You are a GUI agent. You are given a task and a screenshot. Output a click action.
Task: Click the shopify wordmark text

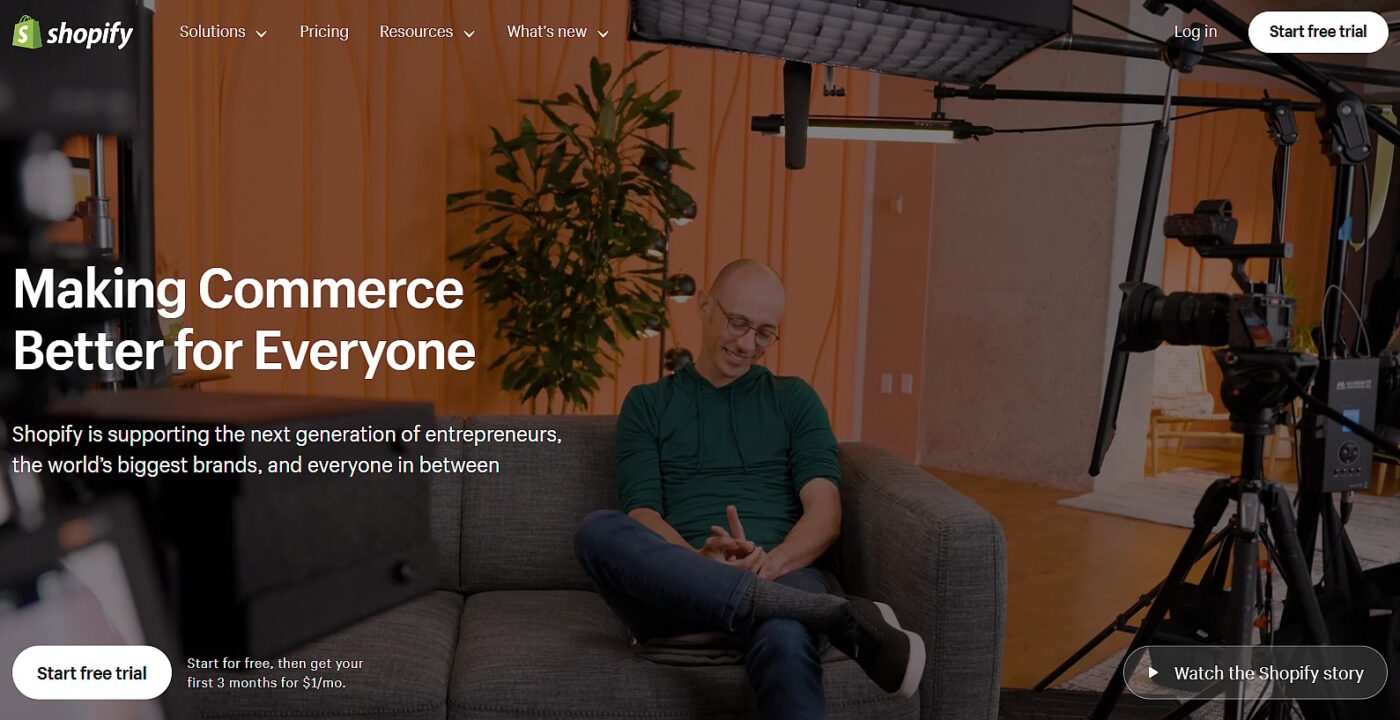pyautogui.click(x=89, y=34)
